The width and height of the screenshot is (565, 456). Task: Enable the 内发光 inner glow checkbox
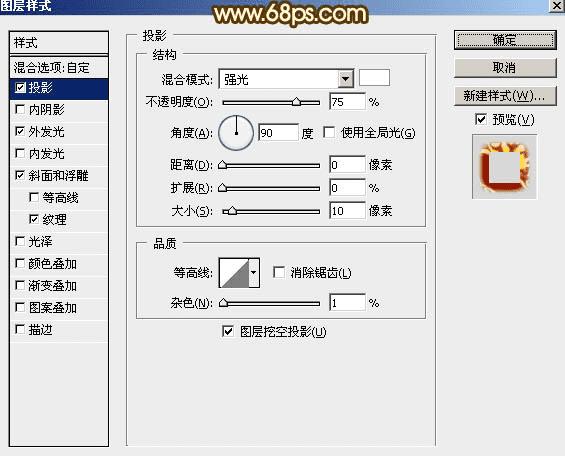click(20, 153)
